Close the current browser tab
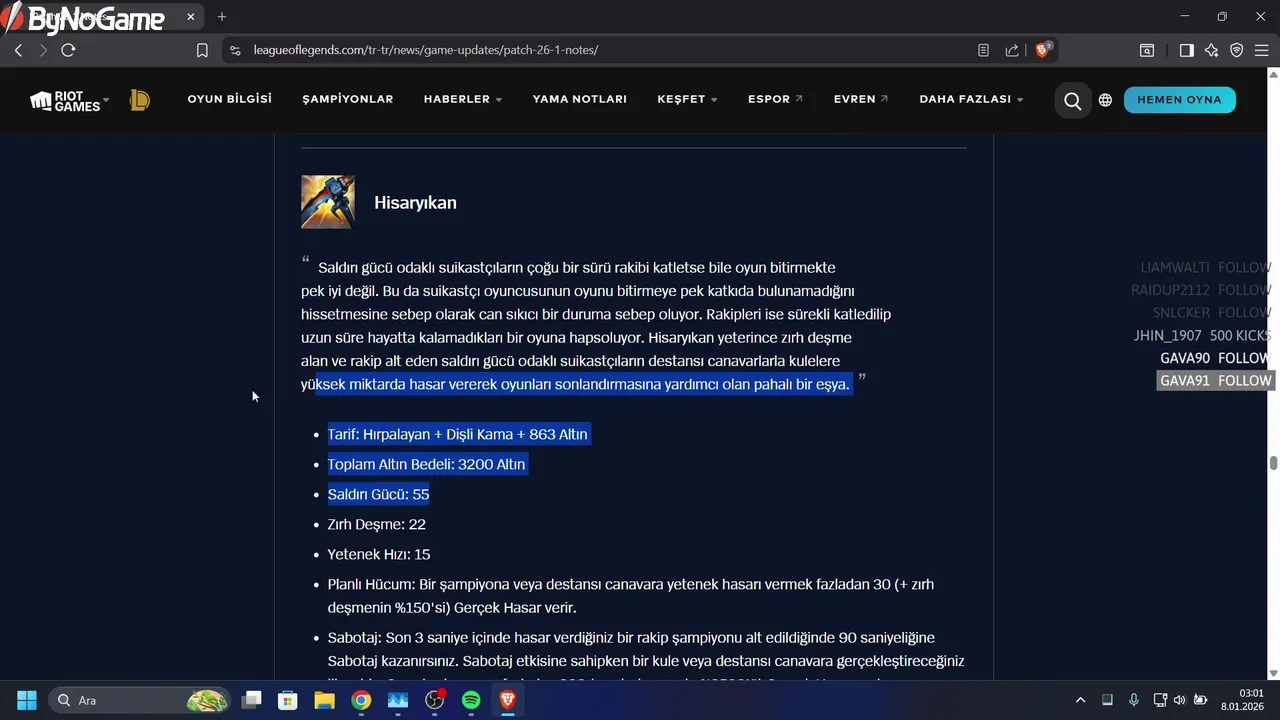 coord(190,16)
